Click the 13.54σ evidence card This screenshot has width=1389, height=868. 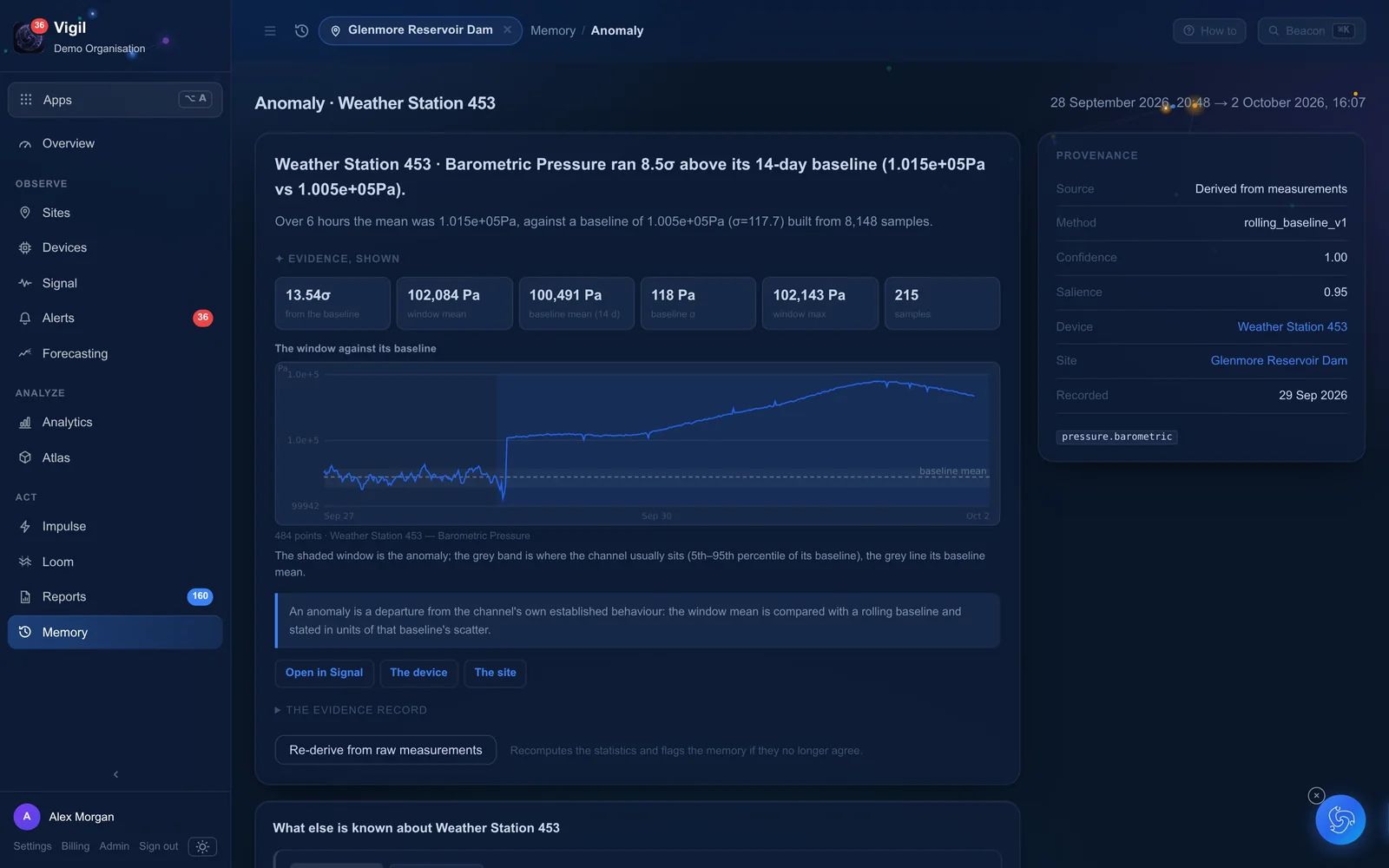point(332,303)
